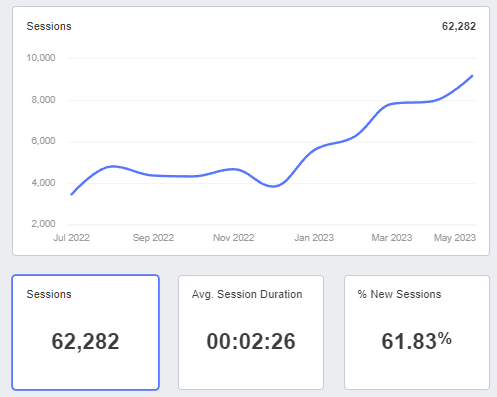Click the 61.83% new sessions value
This screenshot has height=397, width=497.
[417, 341]
